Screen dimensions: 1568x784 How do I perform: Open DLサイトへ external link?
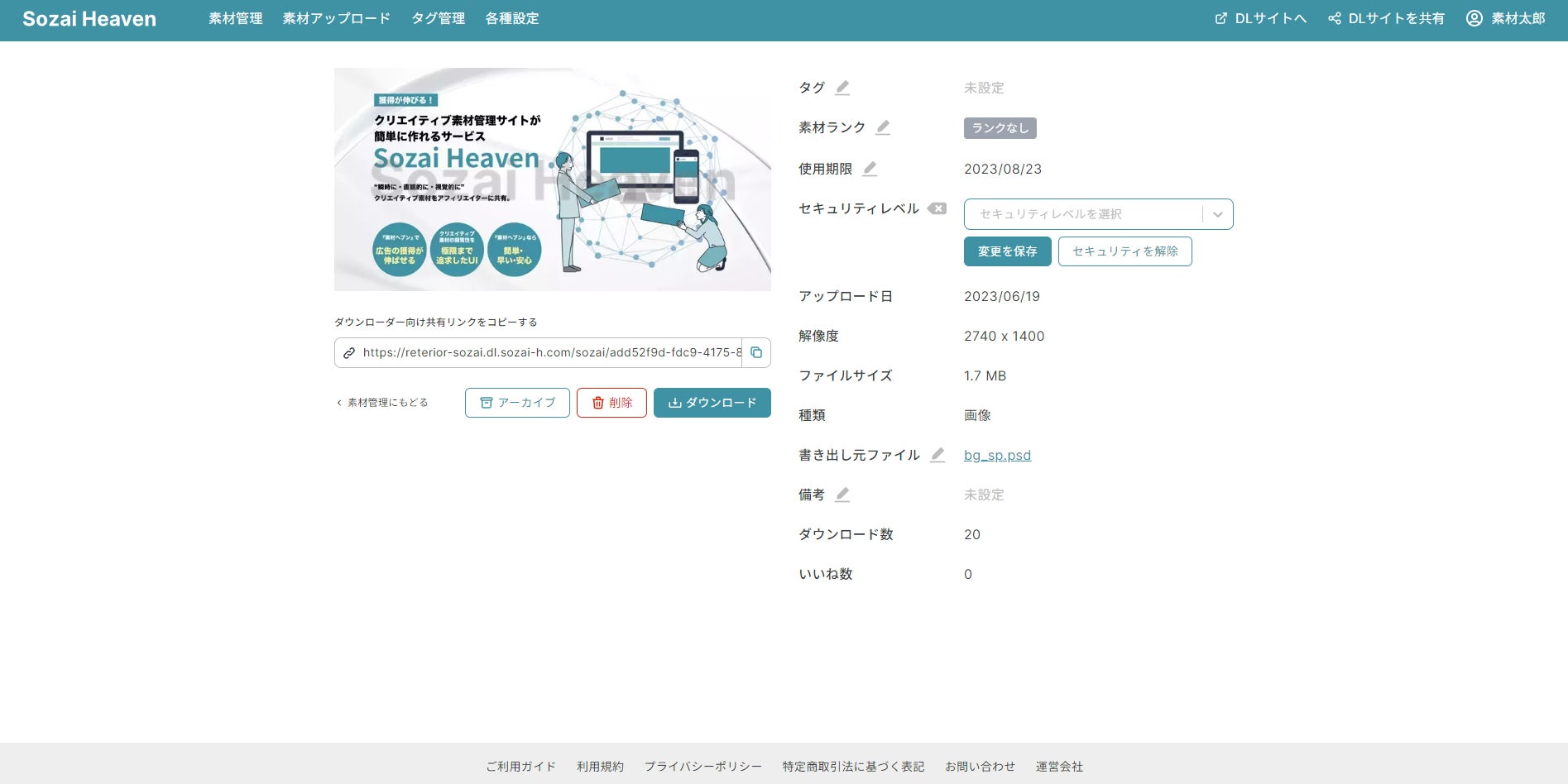pos(1261,18)
